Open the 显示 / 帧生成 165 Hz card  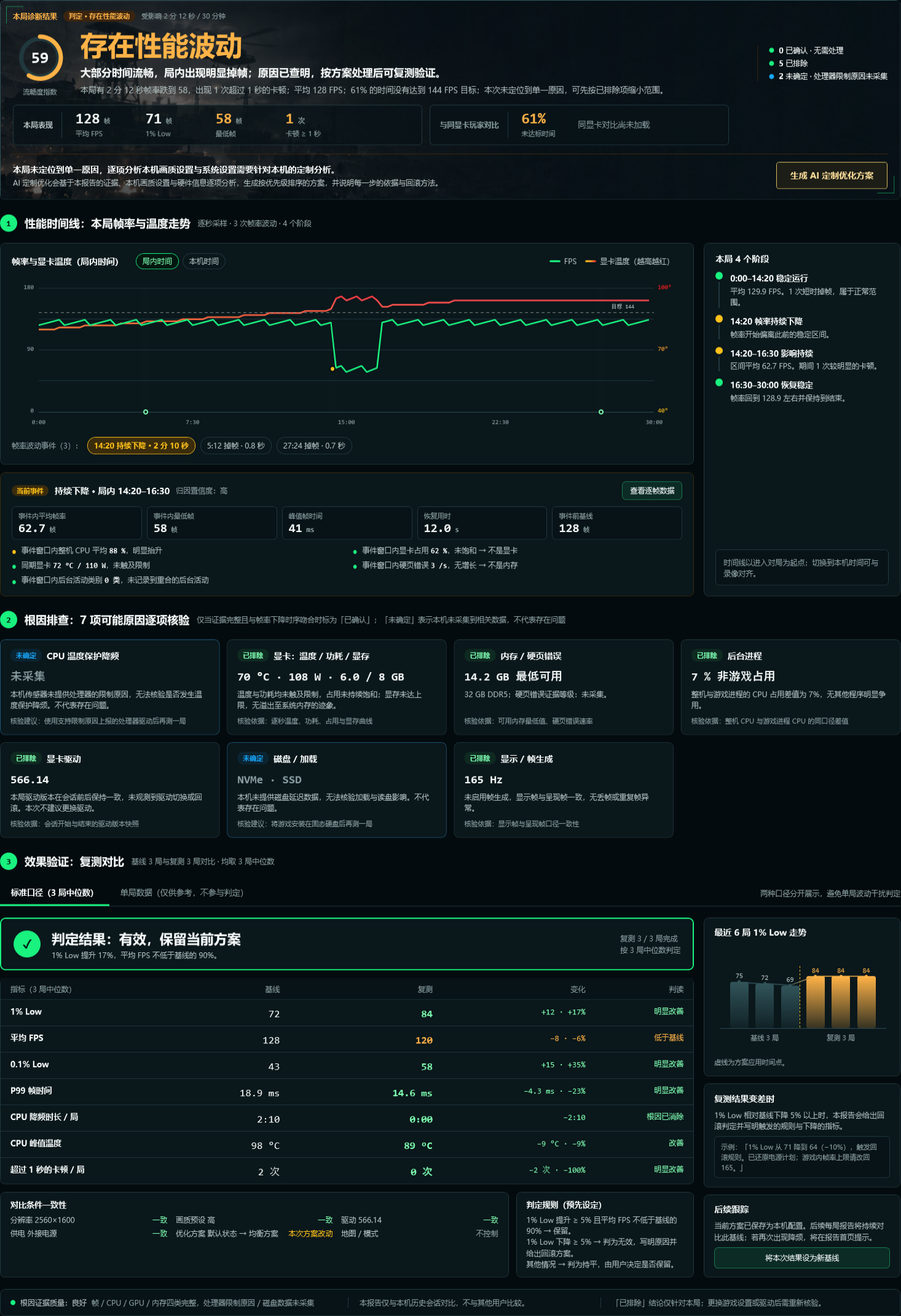coord(564,790)
